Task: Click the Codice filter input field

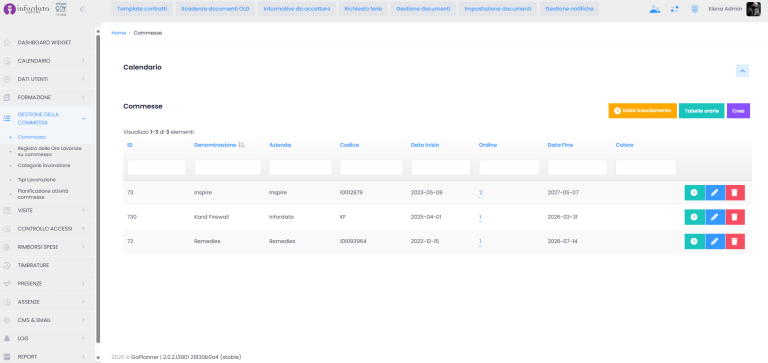Action: (371, 168)
